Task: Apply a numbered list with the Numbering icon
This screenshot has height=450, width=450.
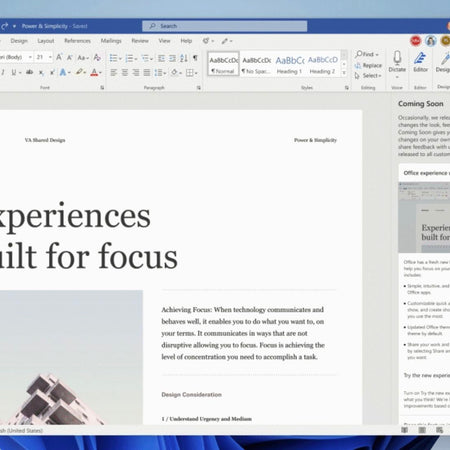Action: (129, 58)
